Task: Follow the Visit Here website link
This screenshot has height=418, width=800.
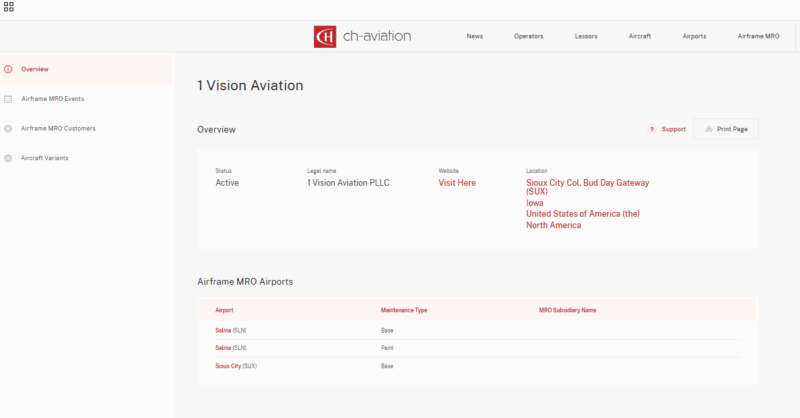Action: (x=457, y=183)
